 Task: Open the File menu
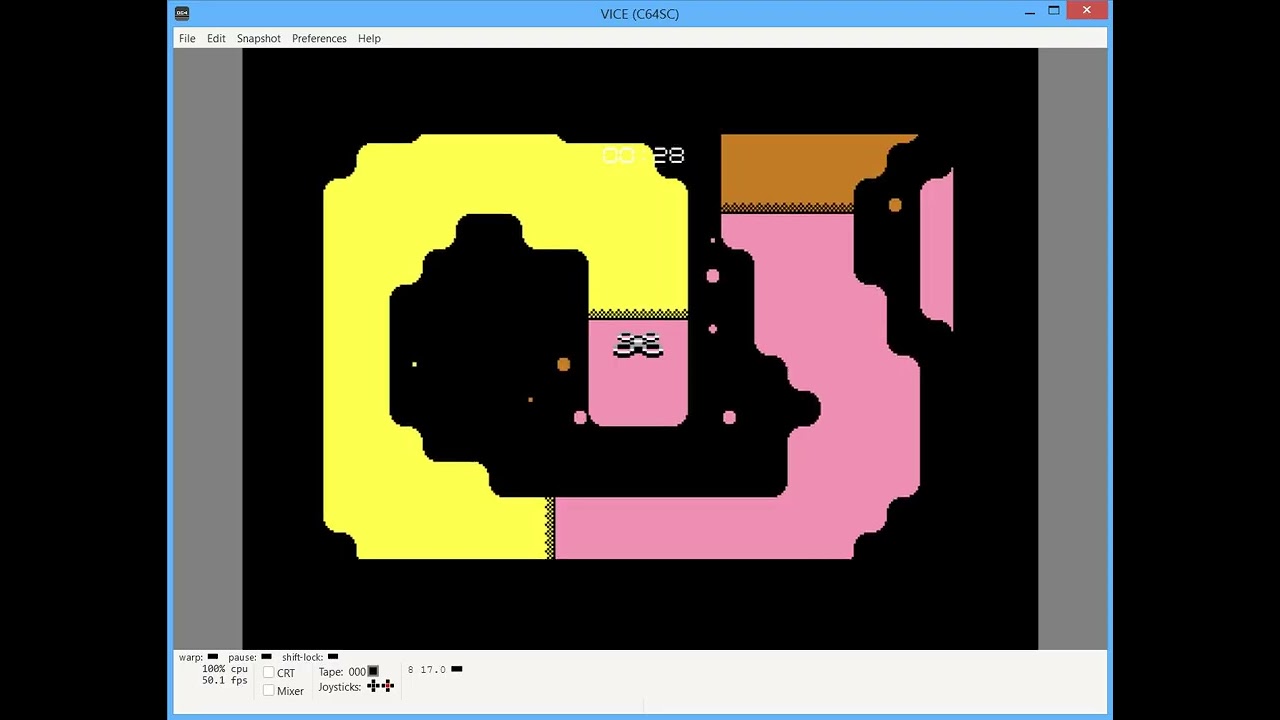[187, 38]
